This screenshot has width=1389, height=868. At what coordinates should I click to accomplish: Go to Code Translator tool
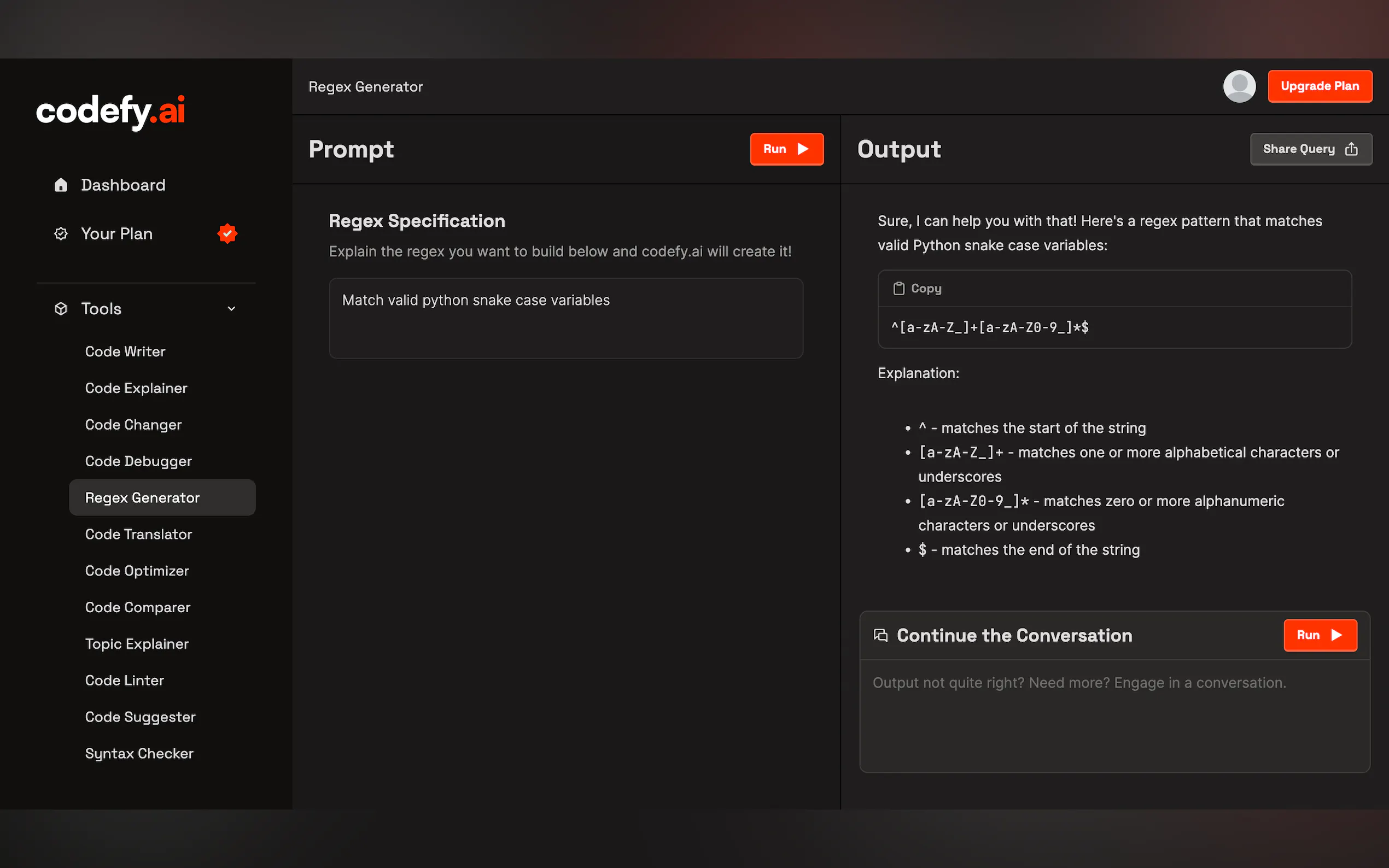point(138,534)
